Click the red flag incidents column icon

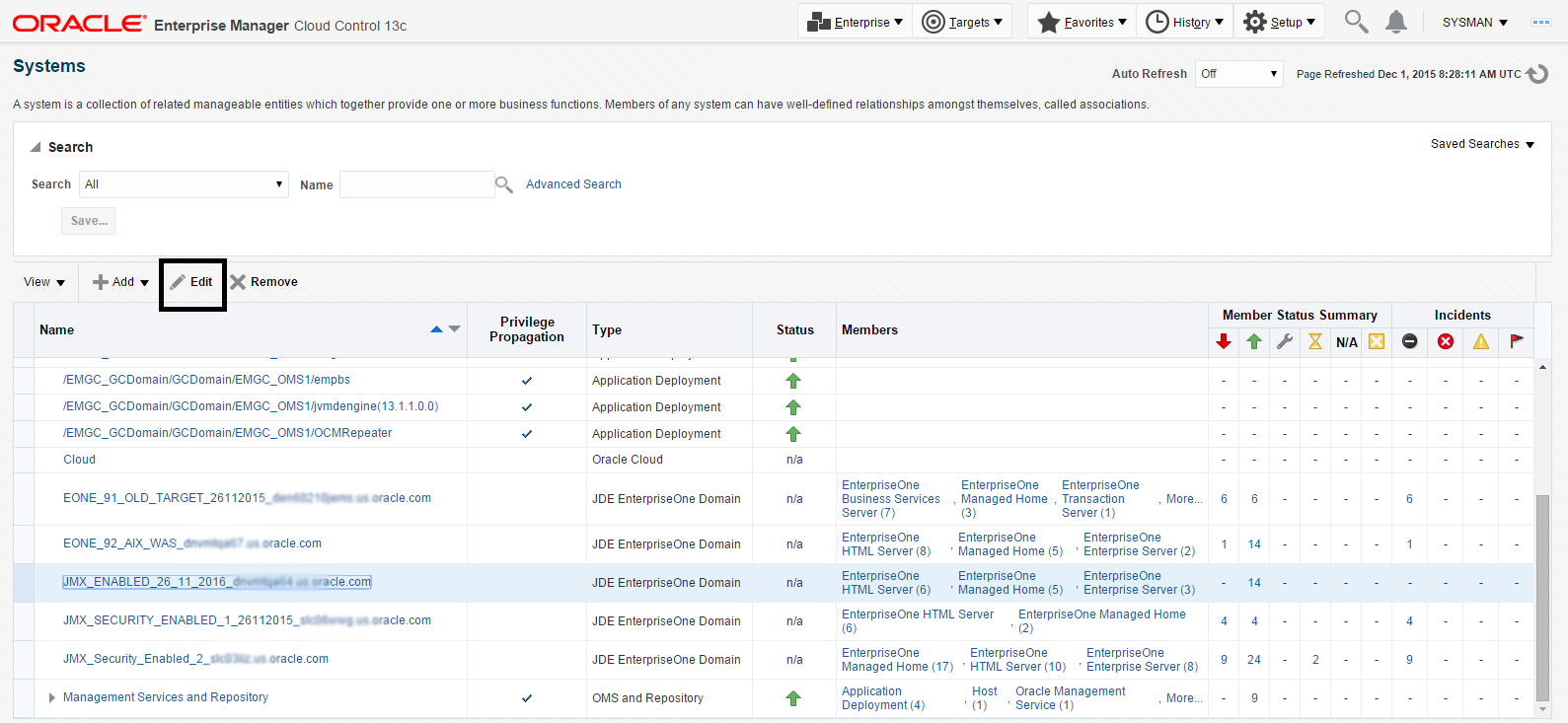pos(1517,341)
